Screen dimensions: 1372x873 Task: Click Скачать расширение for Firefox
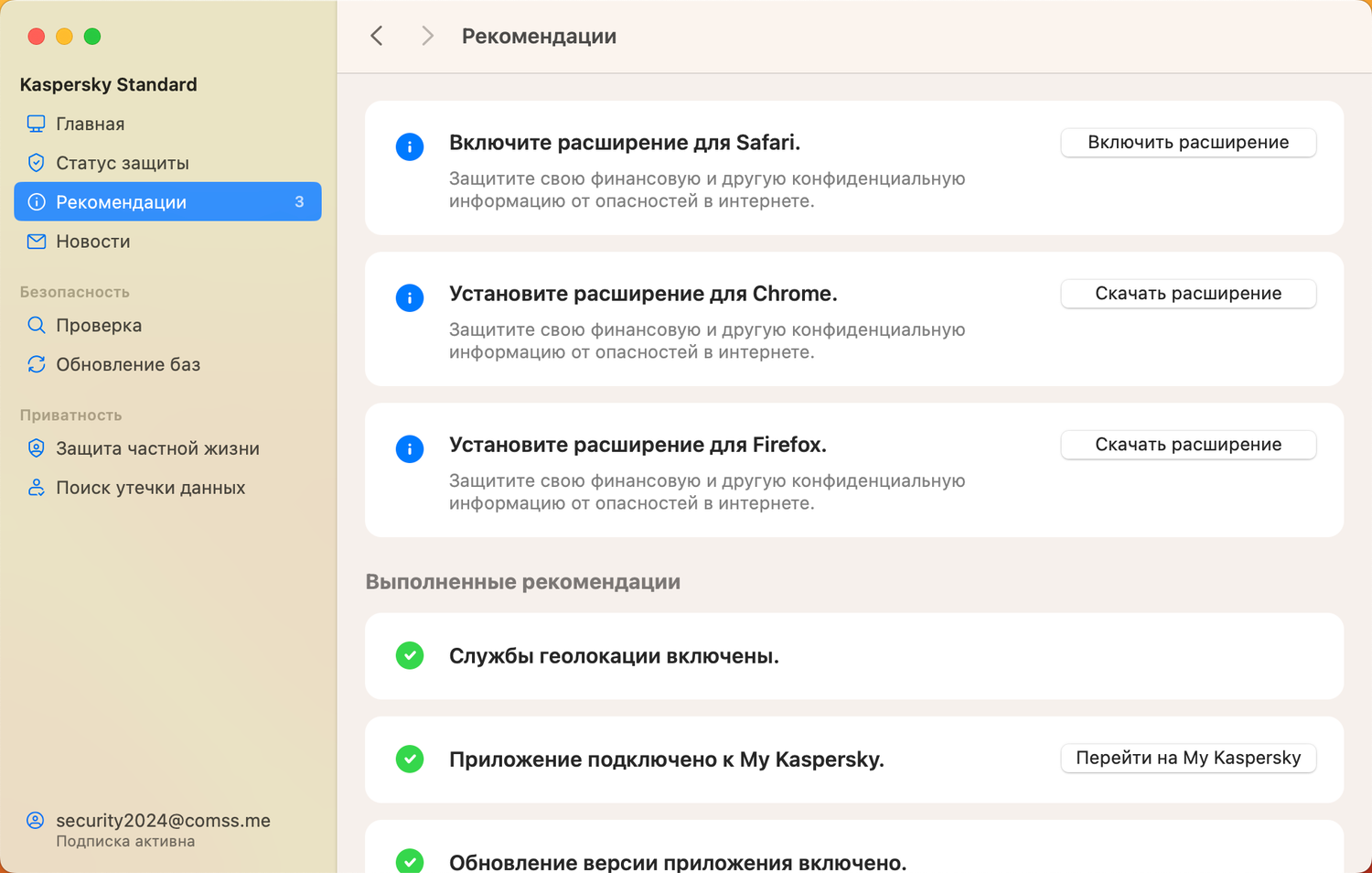[x=1188, y=445]
